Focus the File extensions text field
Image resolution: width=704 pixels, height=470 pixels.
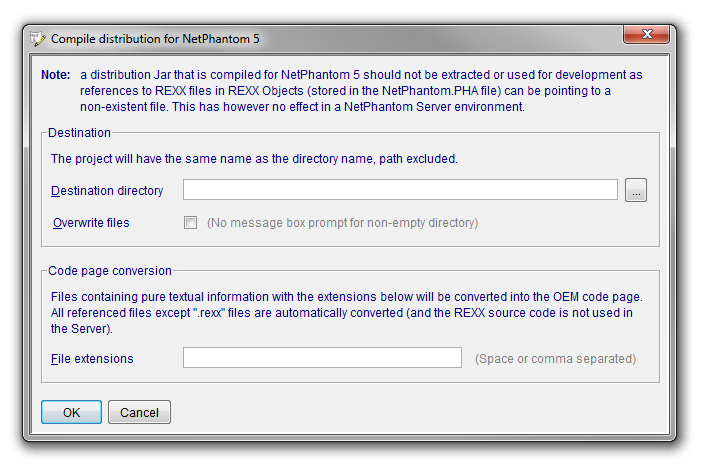coord(322,357)
